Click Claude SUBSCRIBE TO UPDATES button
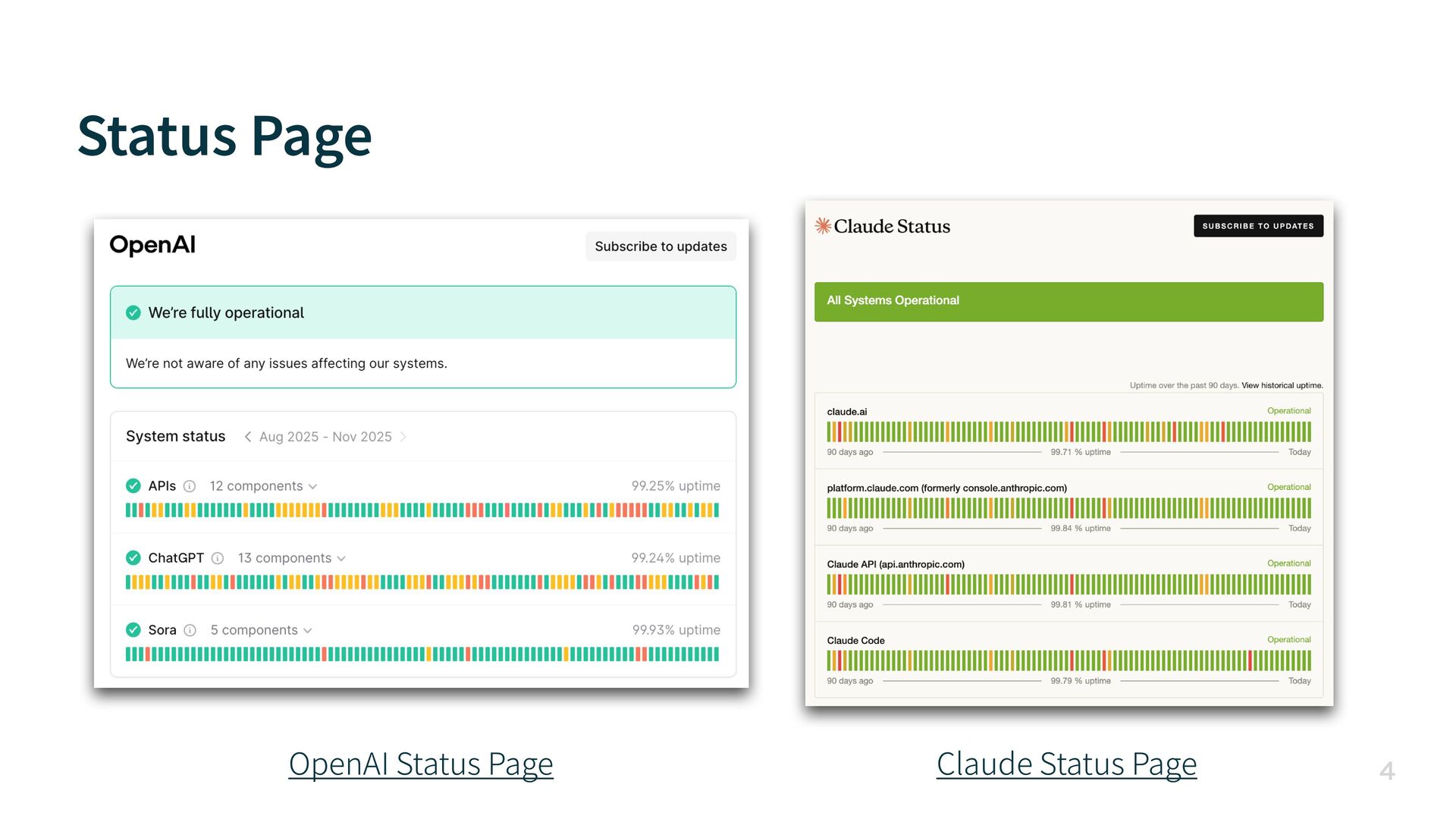The image size is (1456, 819). [1258, 226]
